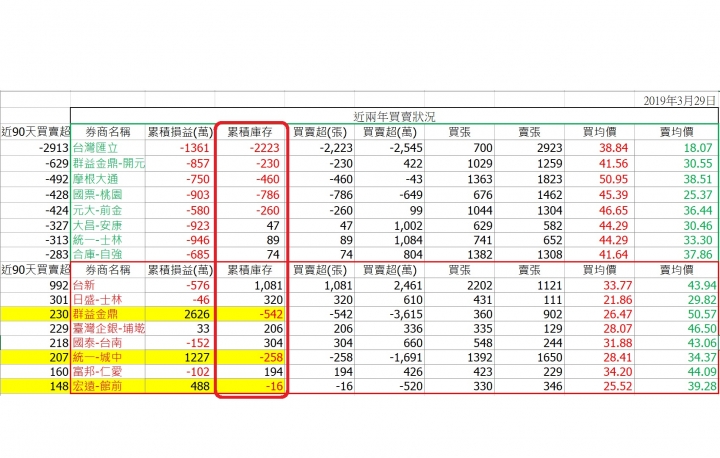Click the 買賣超(萬) value 1,002
The width and height of the screenshot is (720, 458).
[x=408, y=226]
